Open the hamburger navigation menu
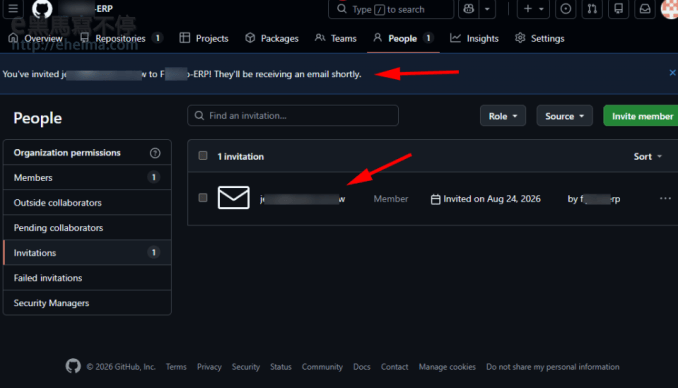This screenshot has height=388, width=678. 13,8
